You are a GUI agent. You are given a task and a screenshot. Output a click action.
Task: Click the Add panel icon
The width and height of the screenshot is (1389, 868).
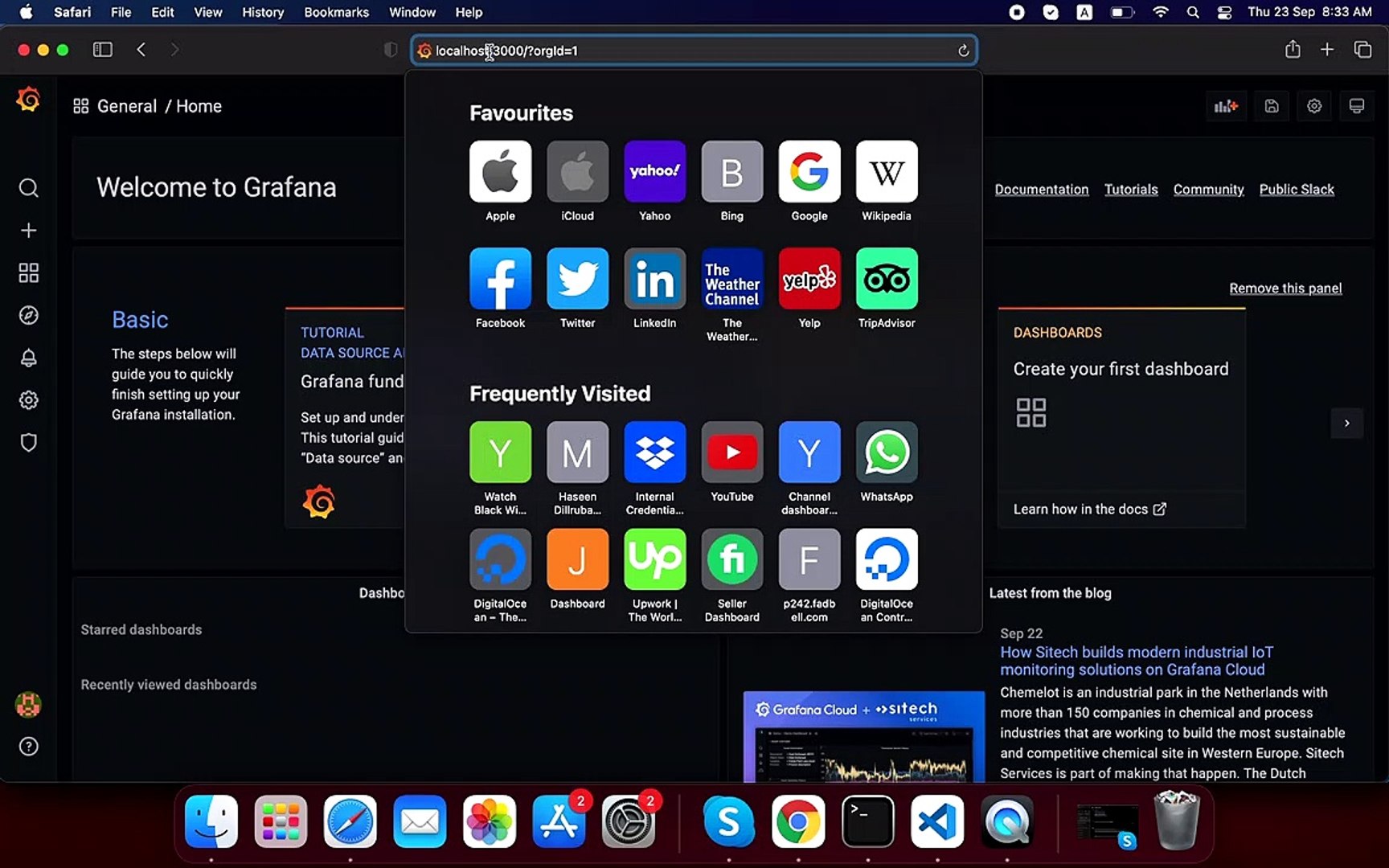[x=1226, y=106]
